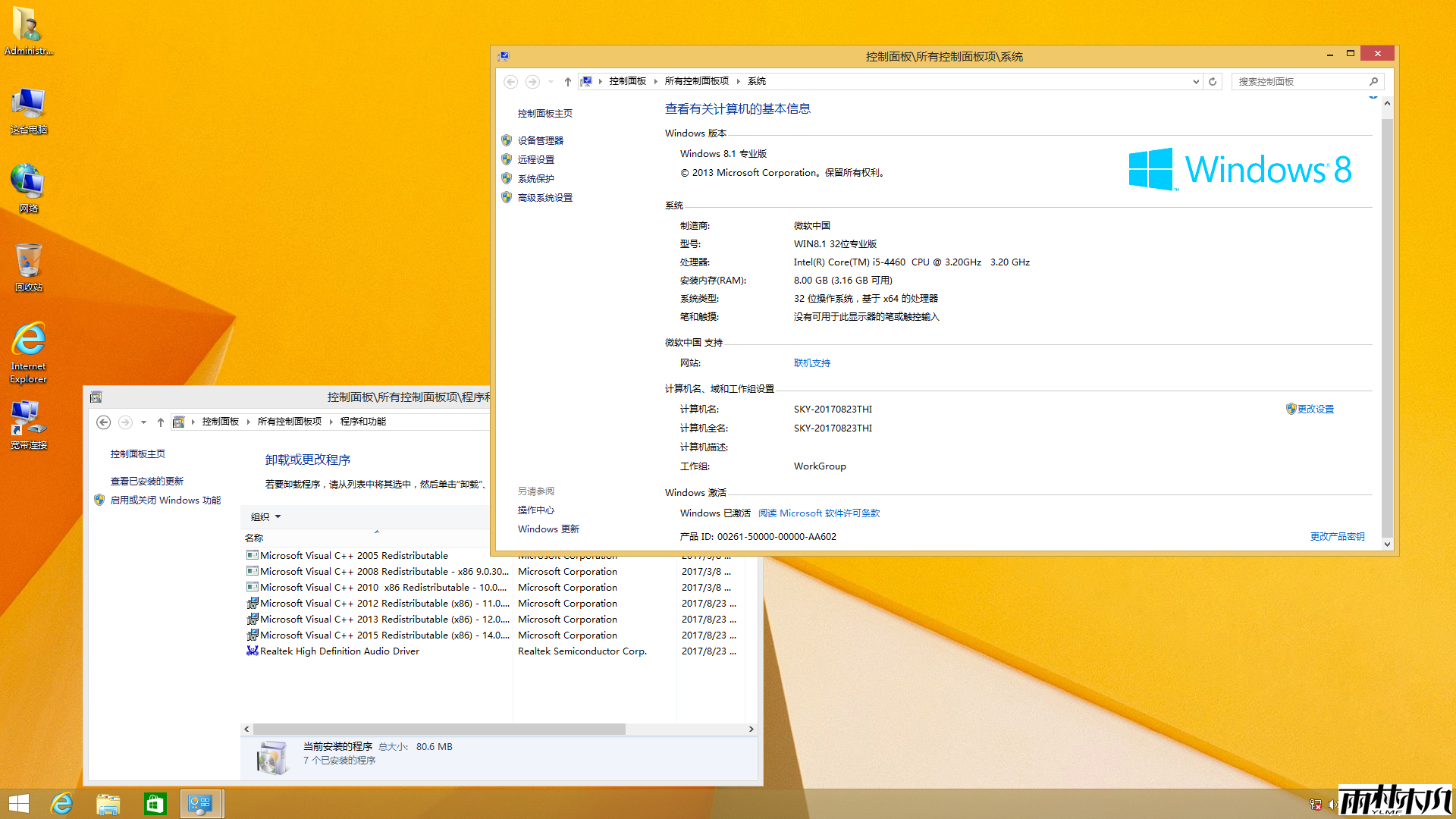
Task: Click All Control Panel Items breadcrumb in Programs window
Action: [289, 422]
